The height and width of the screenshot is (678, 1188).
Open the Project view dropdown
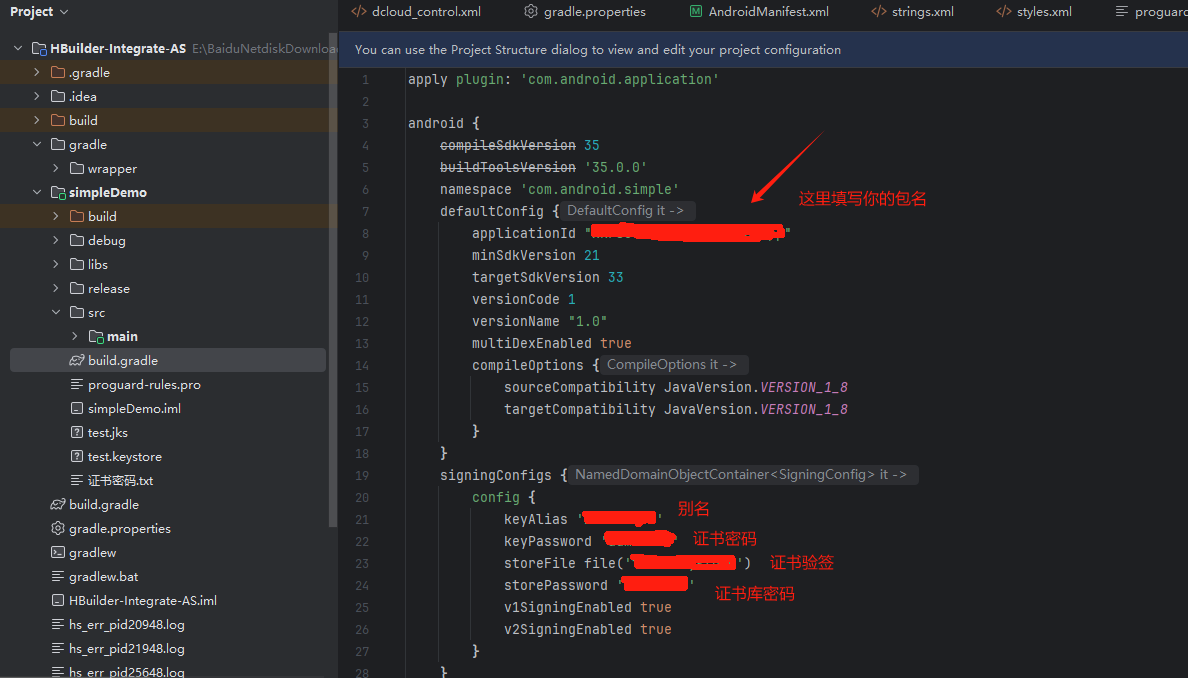pos(39,12)
